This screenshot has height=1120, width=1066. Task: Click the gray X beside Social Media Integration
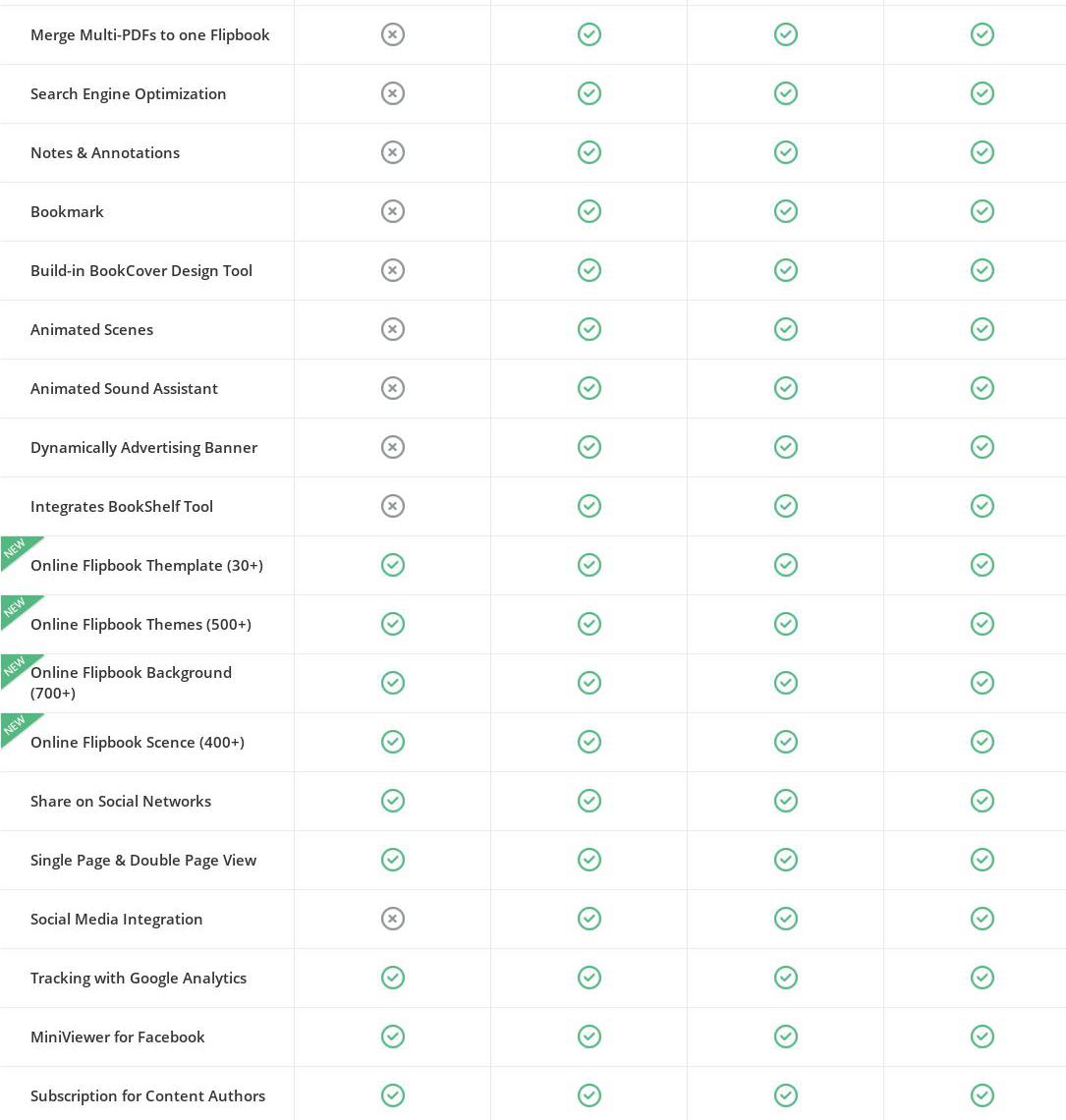[393, 919]
